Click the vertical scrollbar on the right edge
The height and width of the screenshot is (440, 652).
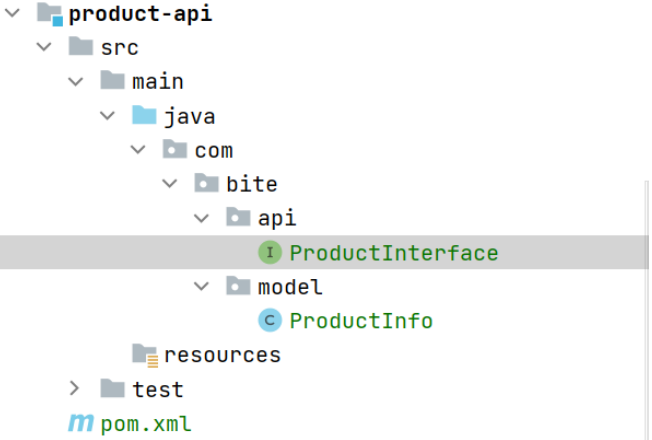647,308
